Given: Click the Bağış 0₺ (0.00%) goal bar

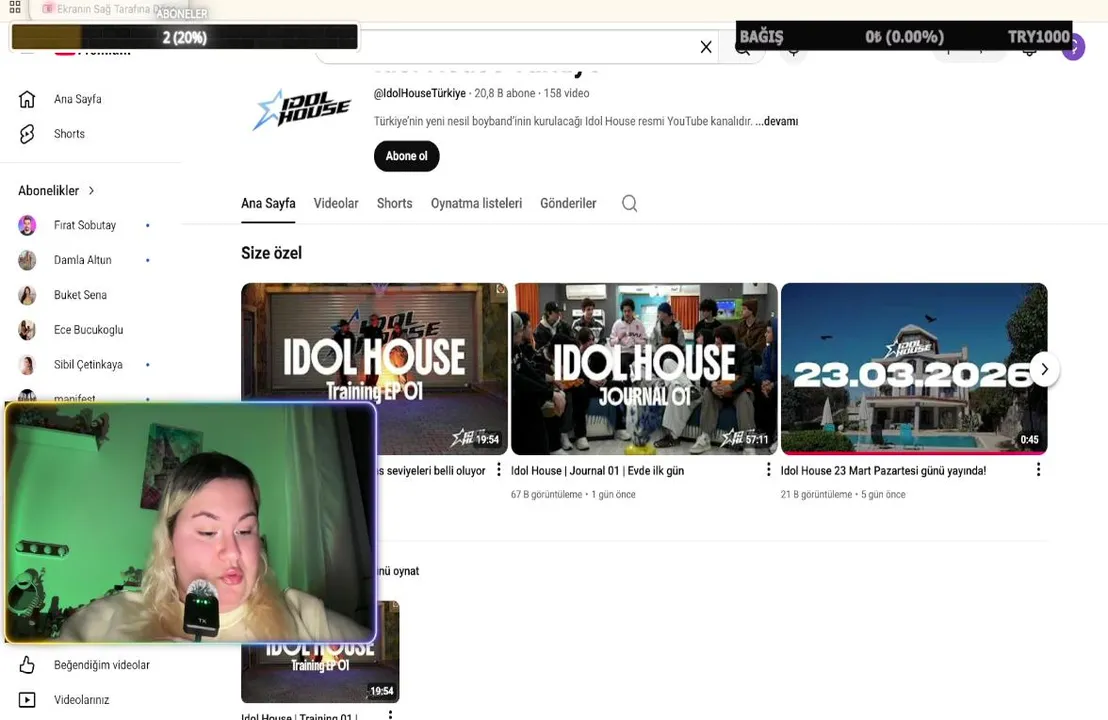Looking at the screenshot, I should click(x=904, y=36).
